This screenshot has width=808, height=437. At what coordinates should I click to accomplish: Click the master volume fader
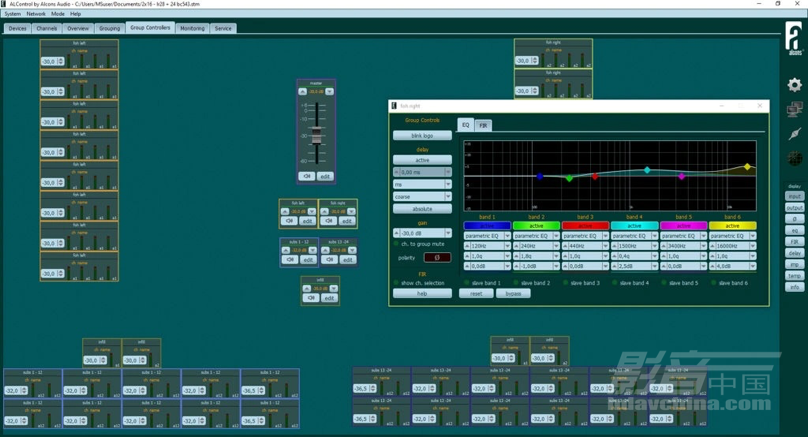[x=317, y=134]
